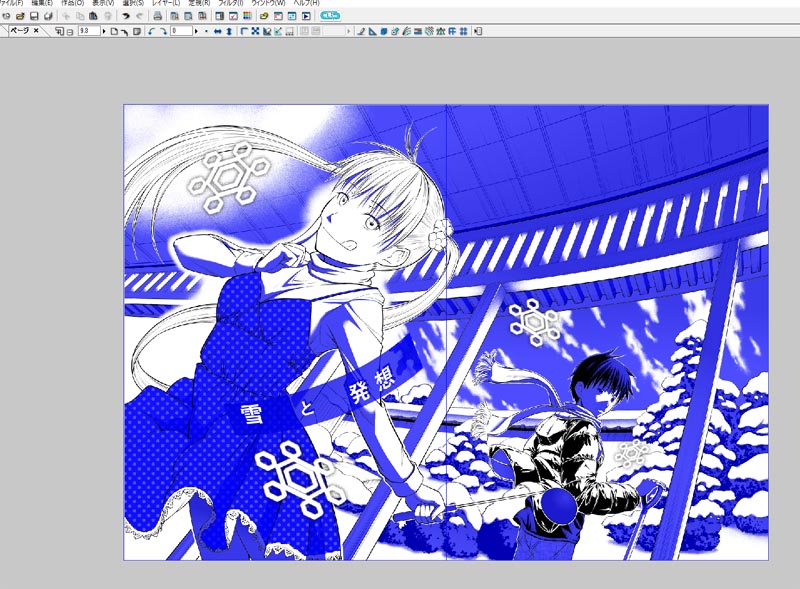Open the rotation angle arrow dropdown

(x=196, y=31)
